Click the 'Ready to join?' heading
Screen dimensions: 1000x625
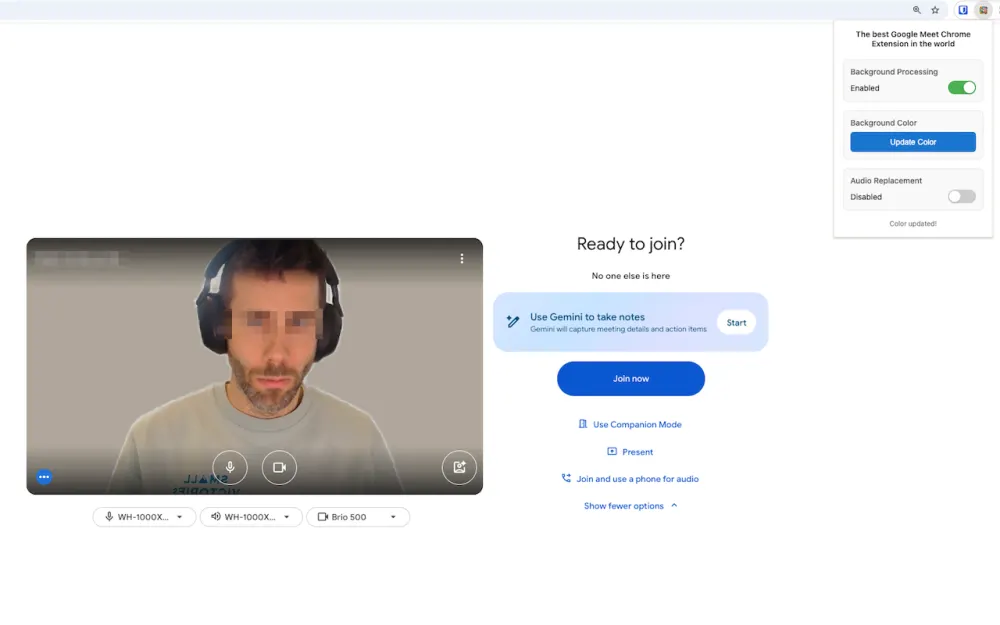[x=631, y=244]
